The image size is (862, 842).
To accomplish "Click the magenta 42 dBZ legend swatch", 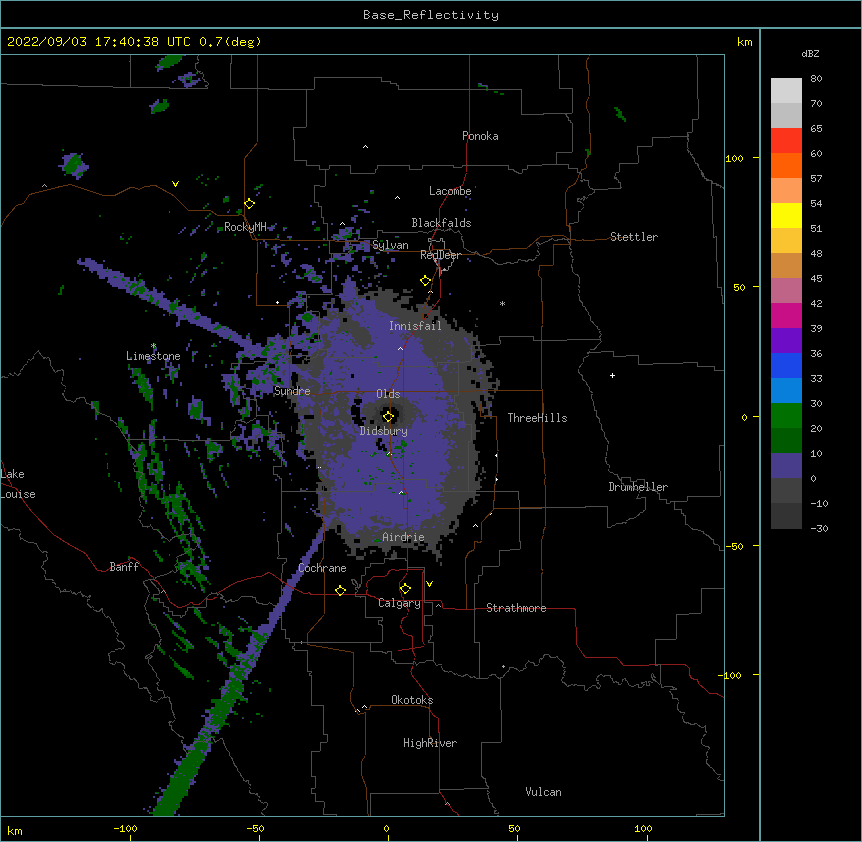I will [786, 315].
